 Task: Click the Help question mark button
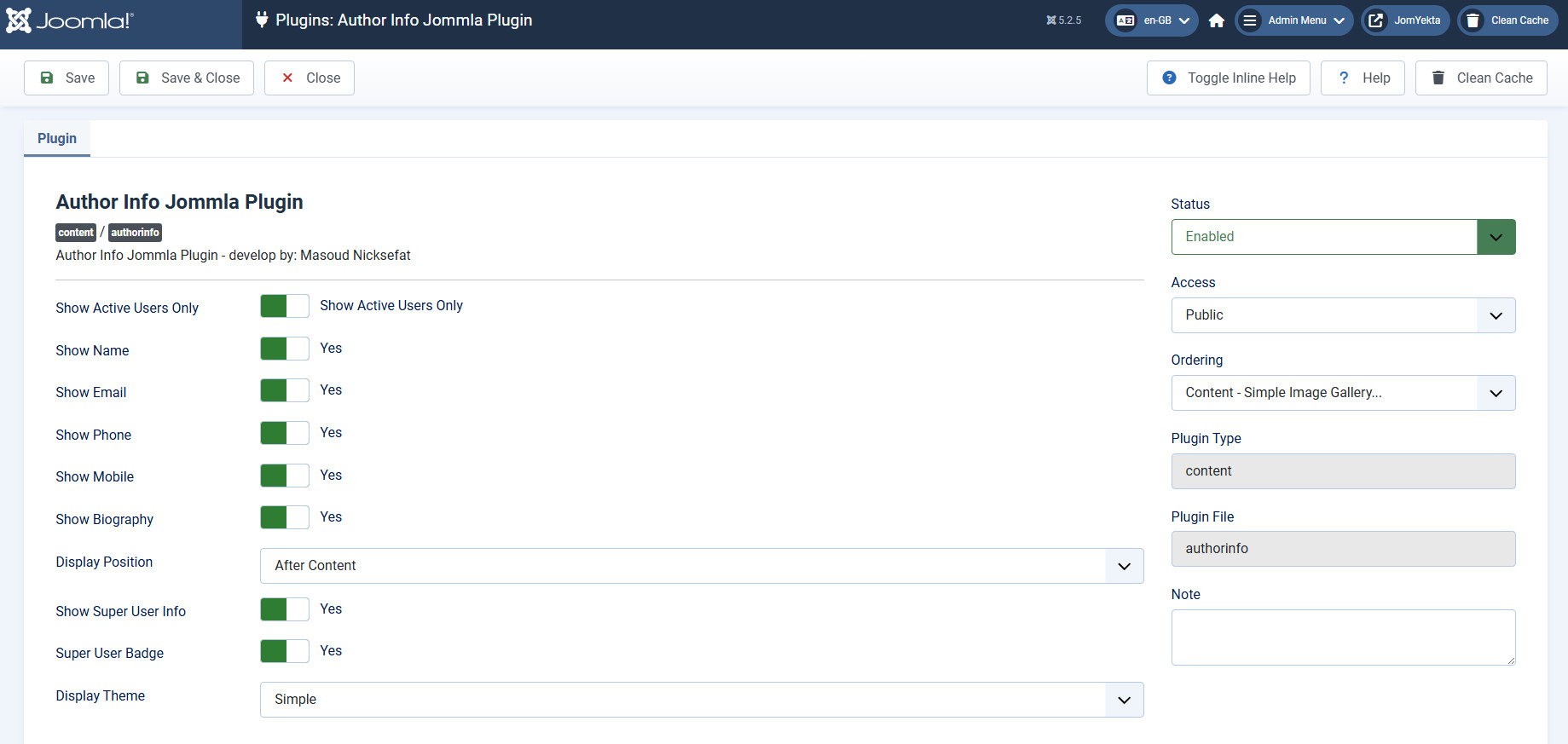pos(1363,78)
